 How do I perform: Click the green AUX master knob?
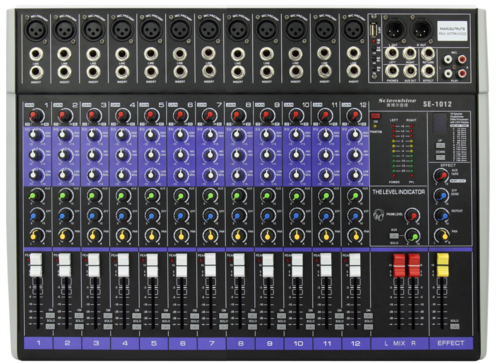[413, 236]
